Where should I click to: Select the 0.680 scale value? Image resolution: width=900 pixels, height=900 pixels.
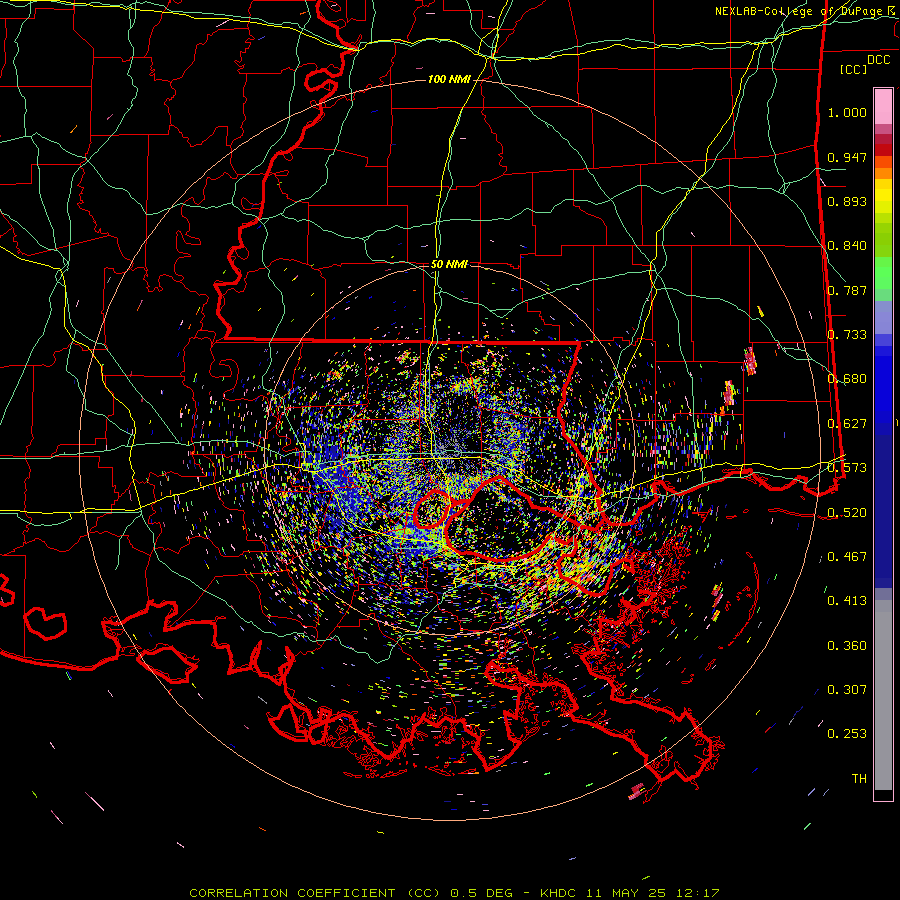click(x=847, y=379)
